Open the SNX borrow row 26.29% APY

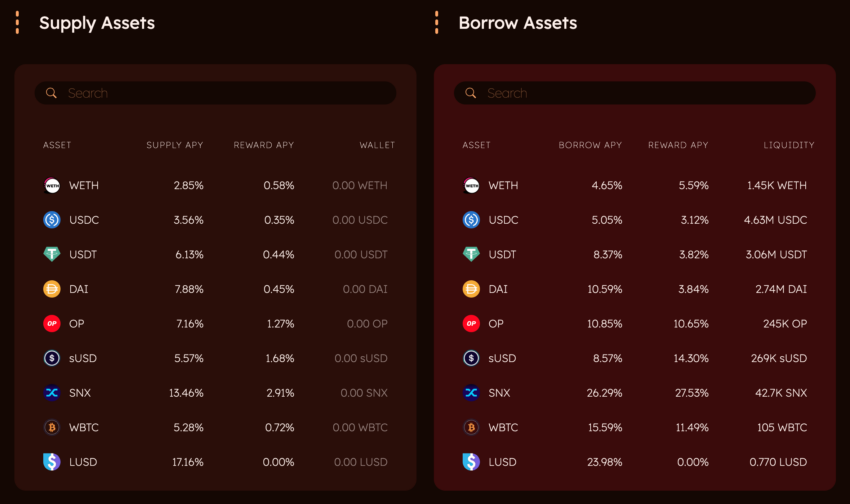(635, 393)
